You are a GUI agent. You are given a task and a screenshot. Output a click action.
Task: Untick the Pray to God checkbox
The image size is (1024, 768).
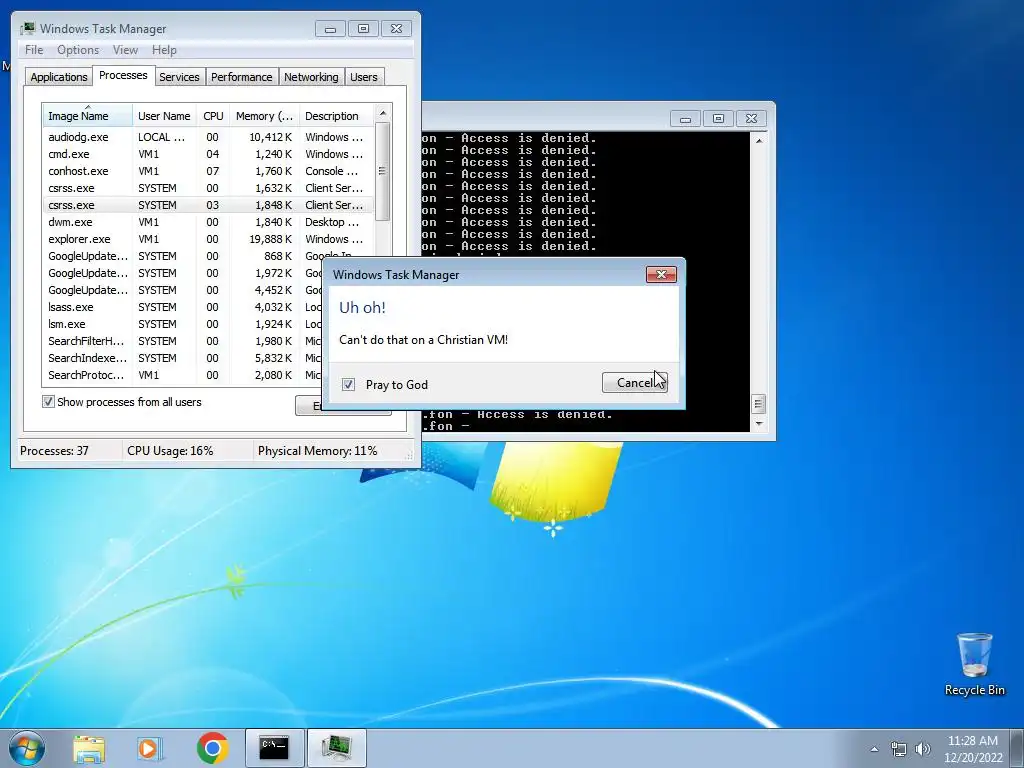[x=348, y=385]
